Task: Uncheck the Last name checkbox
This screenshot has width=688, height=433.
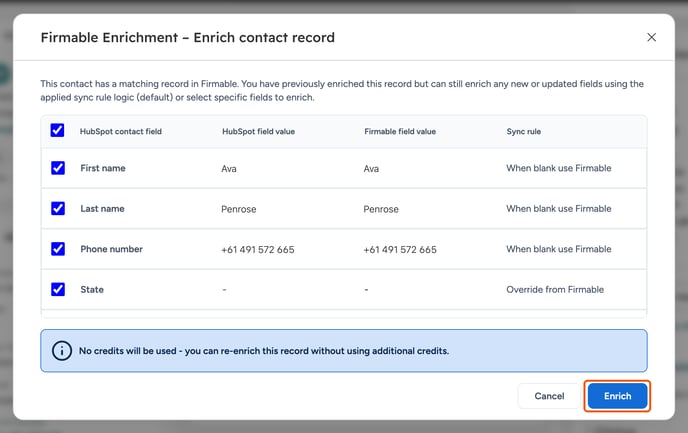Action: (58, 208)
